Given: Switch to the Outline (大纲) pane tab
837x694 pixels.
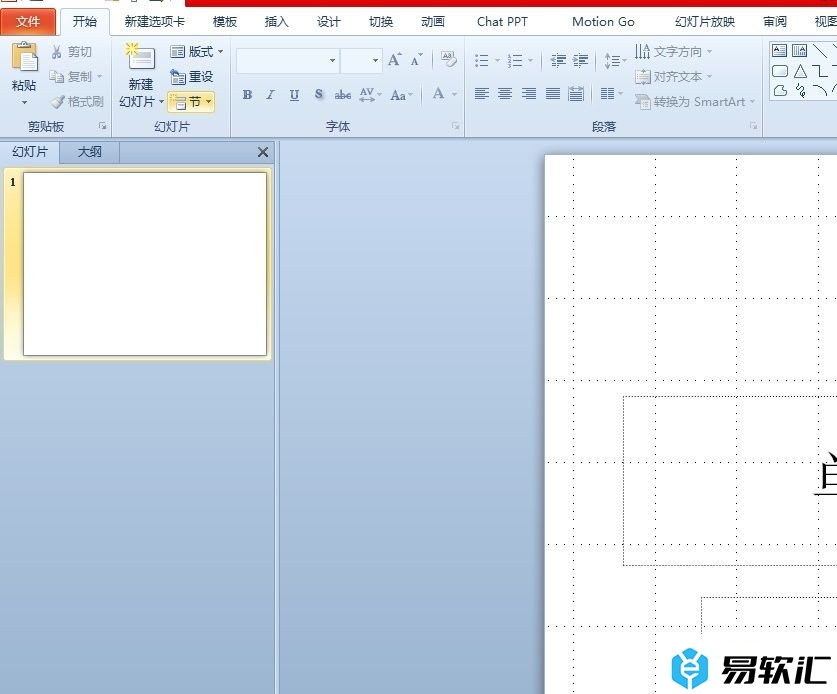Looking at the screenshot, I should 90,152.
